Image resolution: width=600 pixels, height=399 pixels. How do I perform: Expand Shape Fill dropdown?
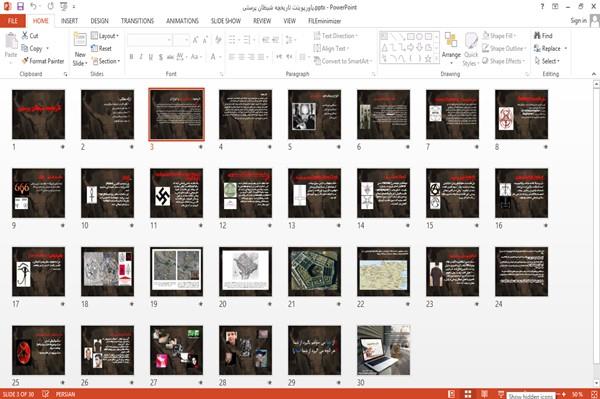(x=499, y=36)
